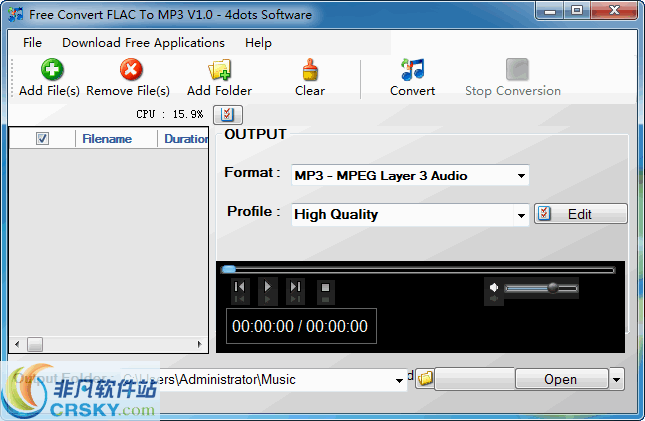Open the Help menu
Screen dimensions: 645x421
click(x=258, y=43)
